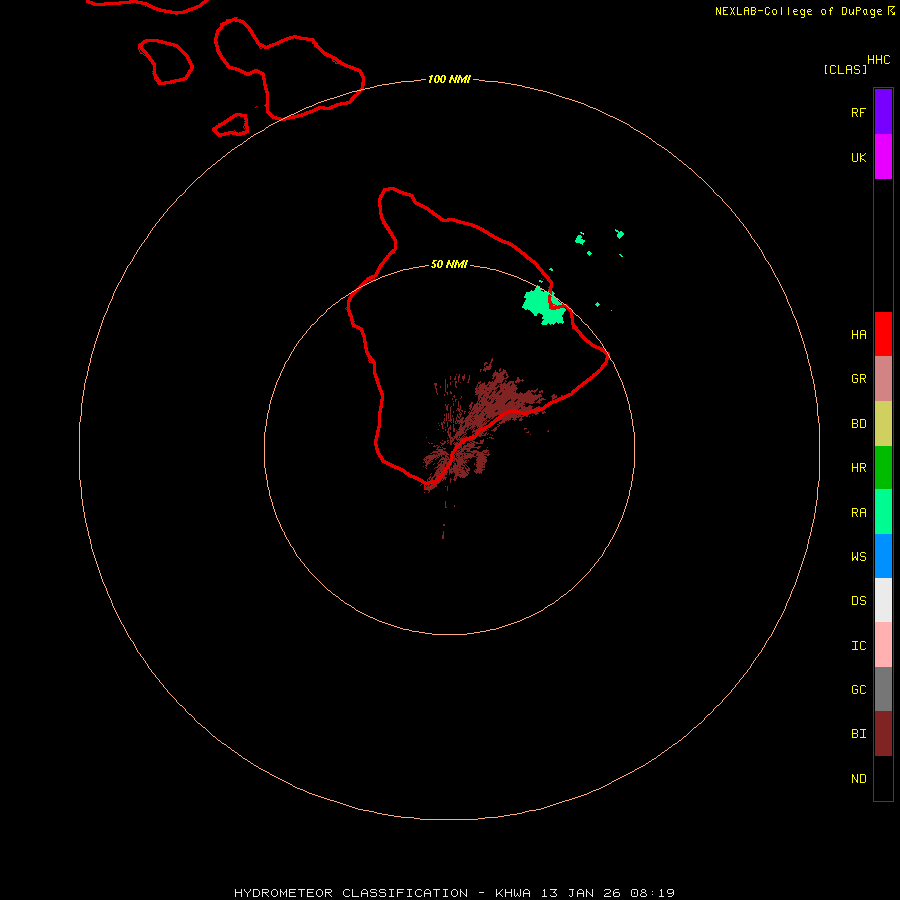Click the GC legend label
The width and height of the screenshot is (900, 900).
(858, 690)
